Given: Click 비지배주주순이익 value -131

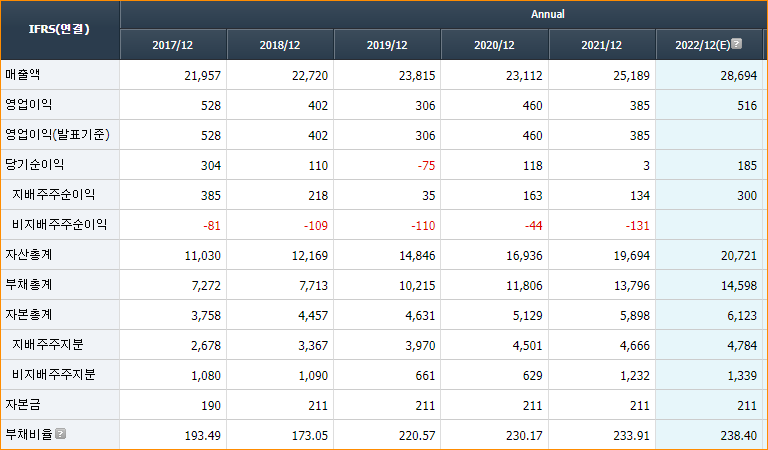Looking at the screenshot, I should click(x=637, y=226).
